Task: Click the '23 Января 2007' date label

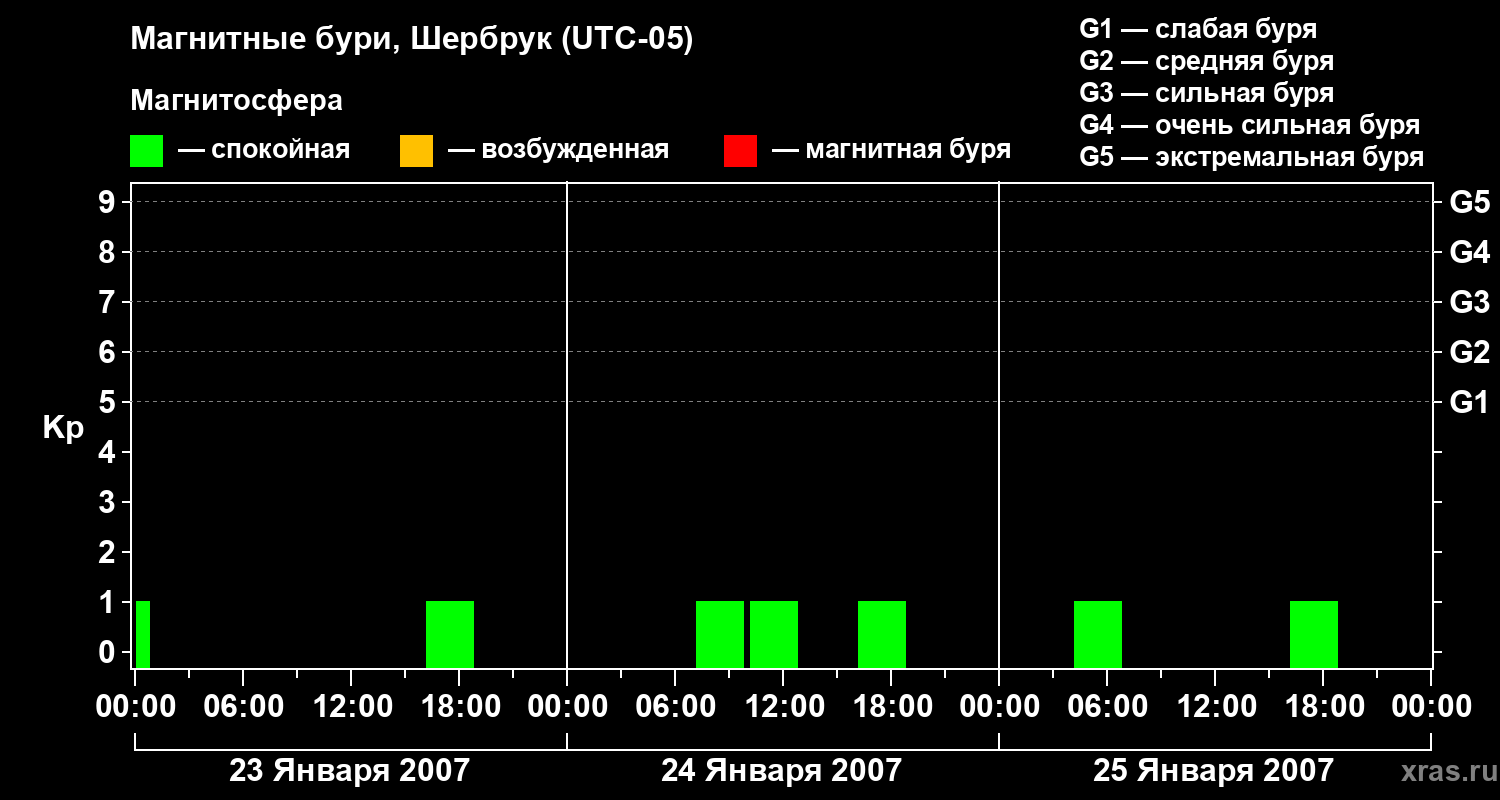Action: 349,771
